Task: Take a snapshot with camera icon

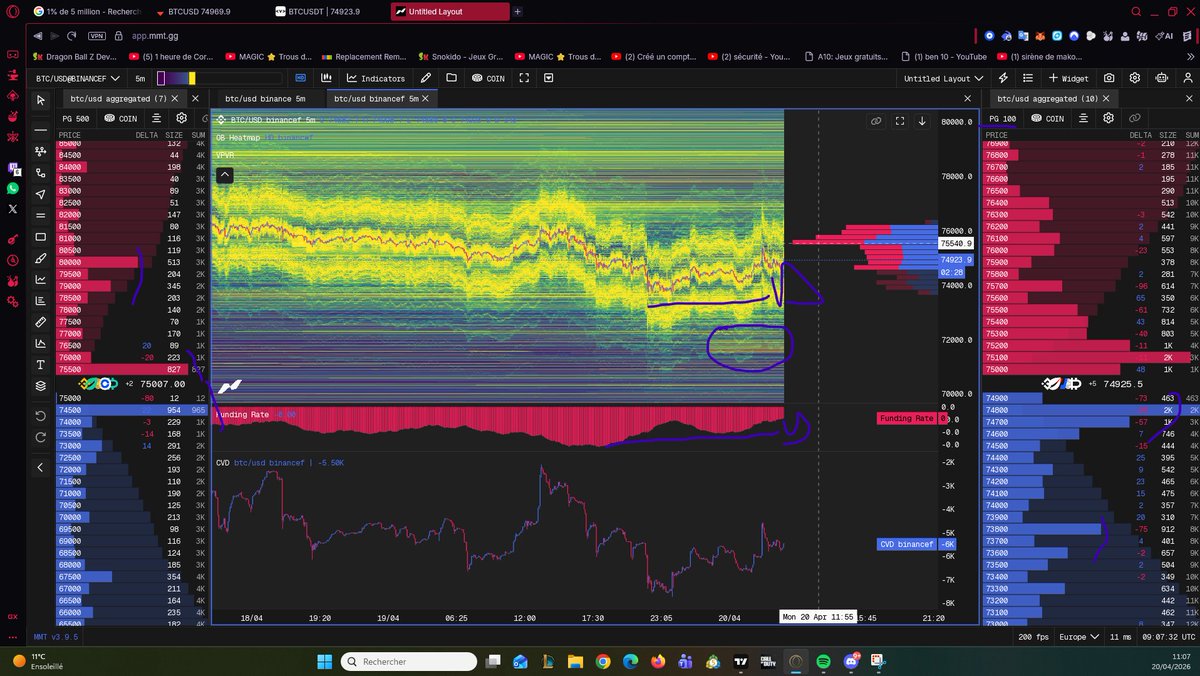Action: coord(1109,78)
